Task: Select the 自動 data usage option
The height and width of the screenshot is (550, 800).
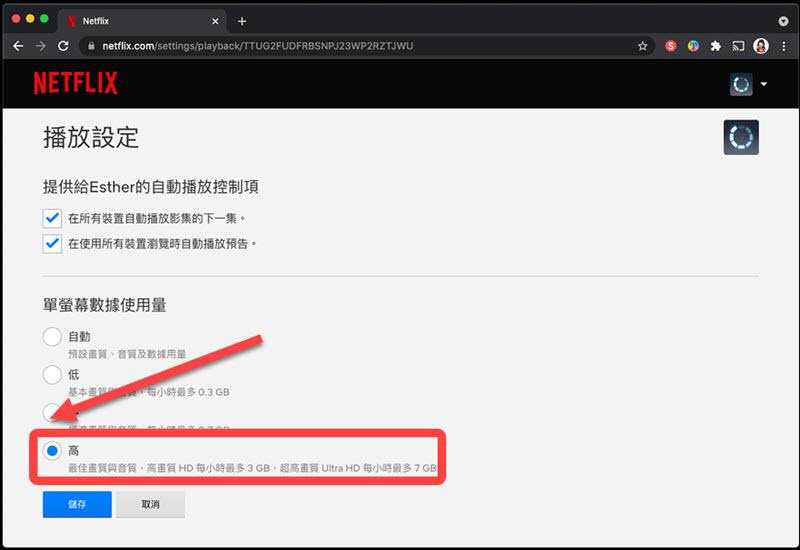Action: tap(52, 338)
